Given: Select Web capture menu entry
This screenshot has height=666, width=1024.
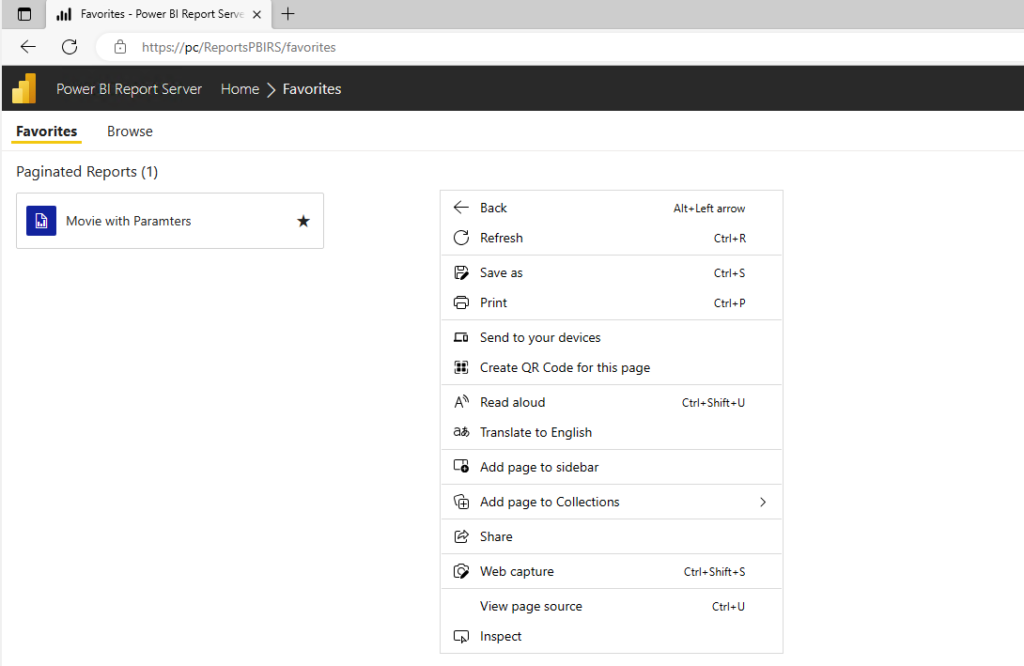Looking at the screenshot, I should tap(611, 571).
